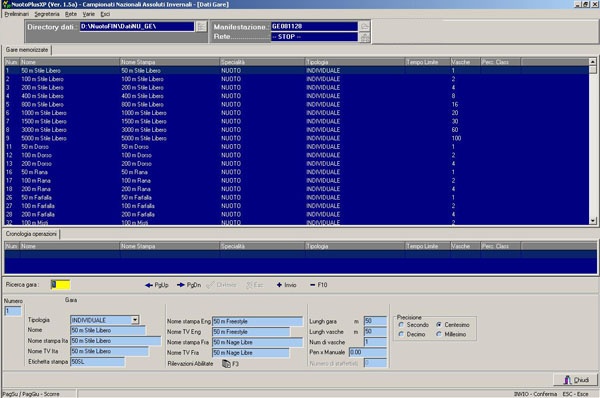Click the scroll up arrow of race list
Viewport: 600px width, 398px height.
[593, 62]
